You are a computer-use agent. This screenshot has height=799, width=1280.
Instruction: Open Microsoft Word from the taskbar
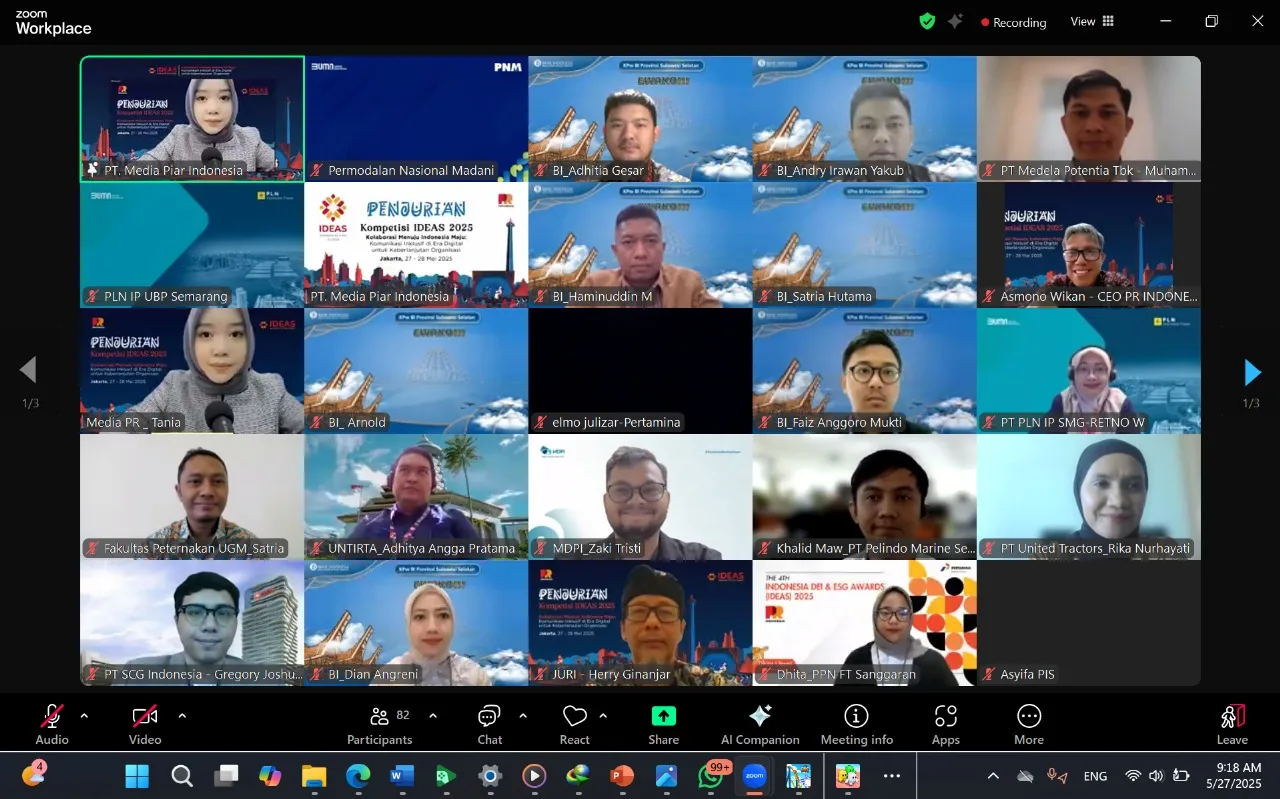pyautogui.click(x=402, y=776)
